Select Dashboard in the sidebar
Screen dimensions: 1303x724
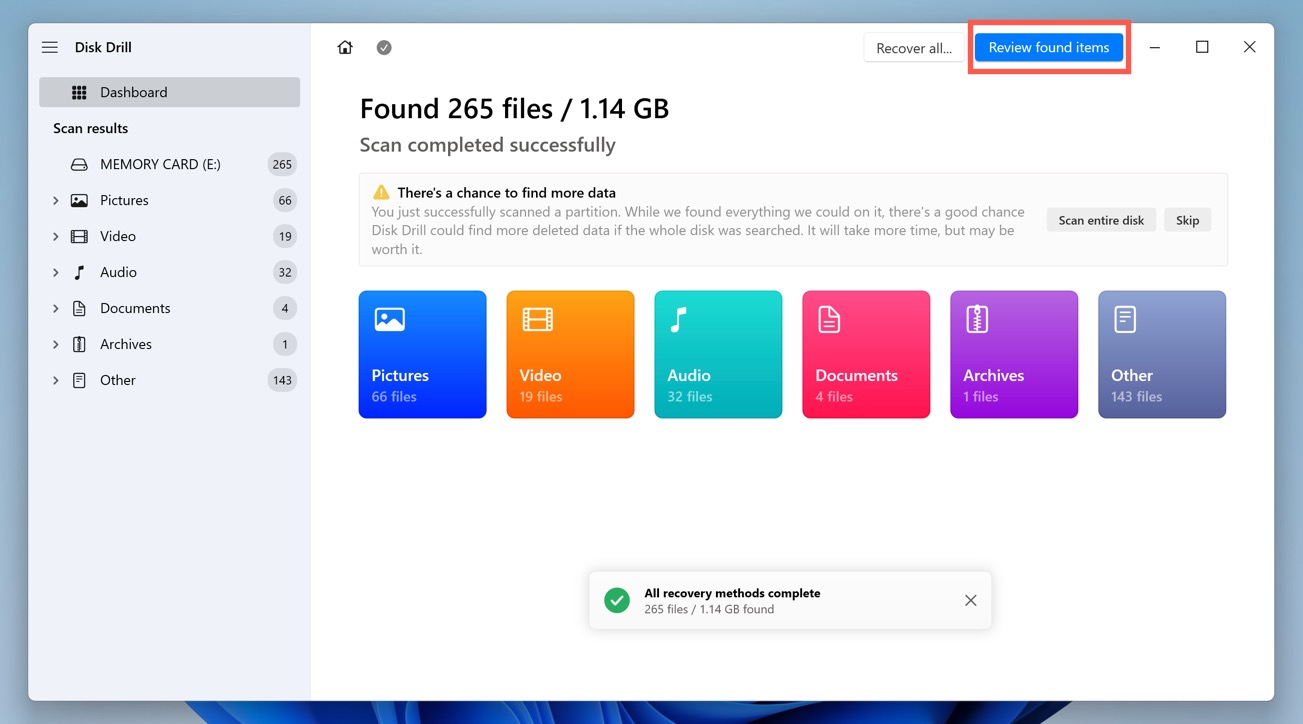pyautogui.click(x=169, y=92)
